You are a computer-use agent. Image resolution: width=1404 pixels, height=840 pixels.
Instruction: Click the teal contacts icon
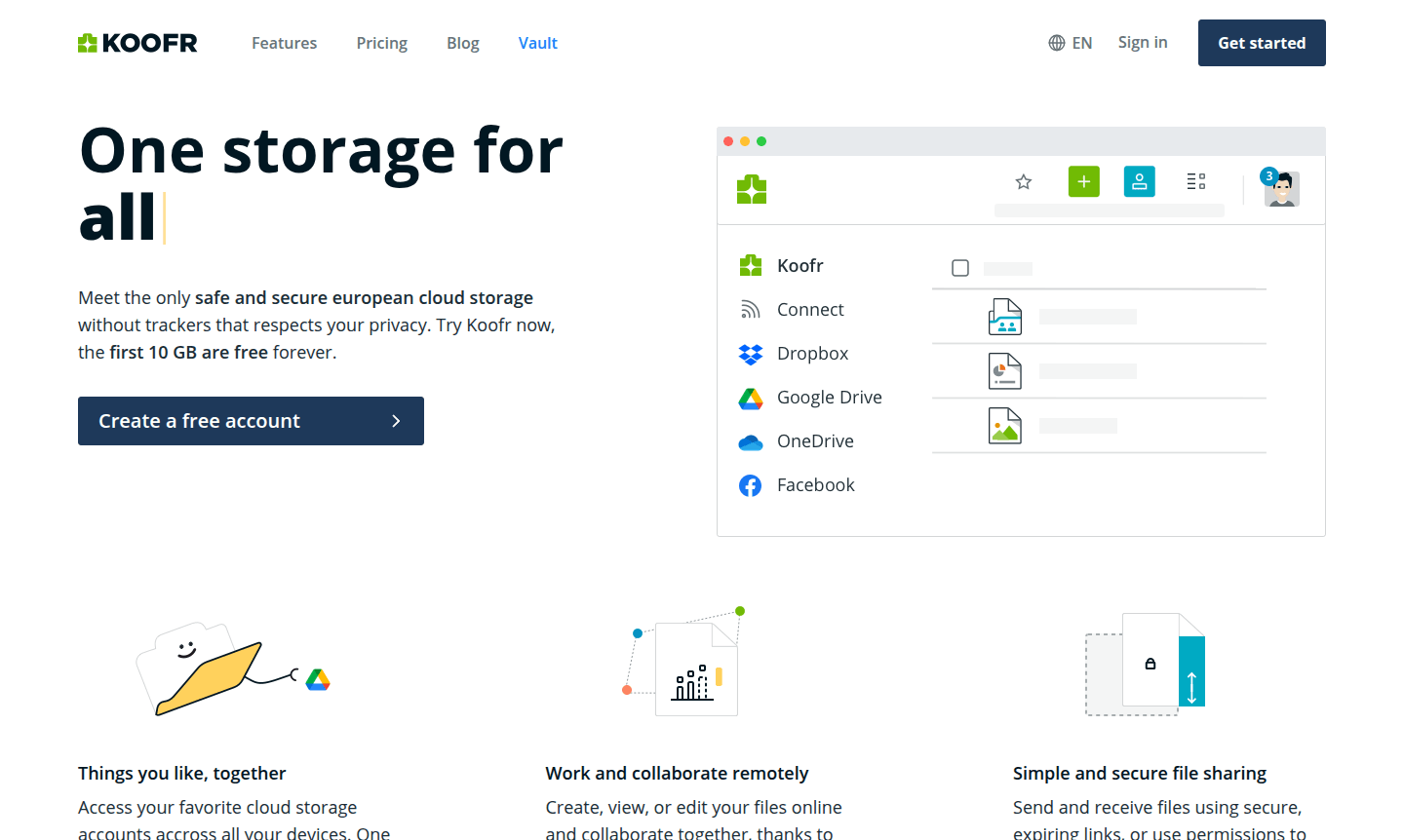point(1139,182)
